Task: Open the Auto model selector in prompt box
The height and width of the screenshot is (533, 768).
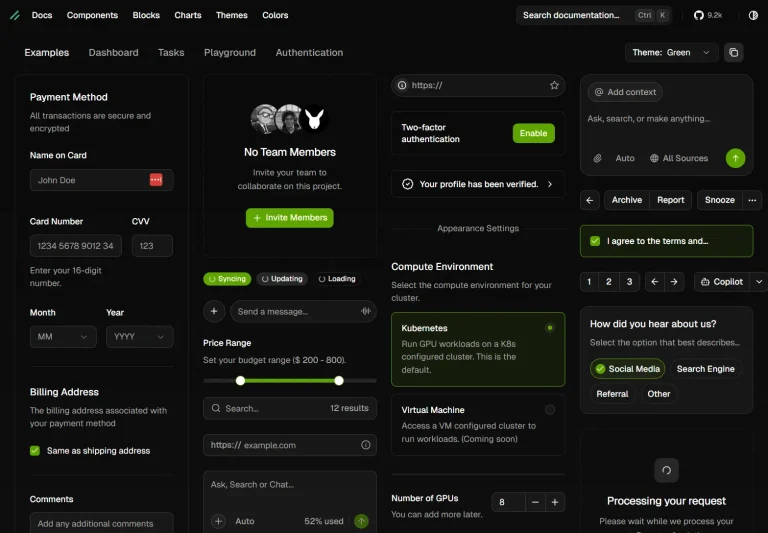Action: (625, 158)
